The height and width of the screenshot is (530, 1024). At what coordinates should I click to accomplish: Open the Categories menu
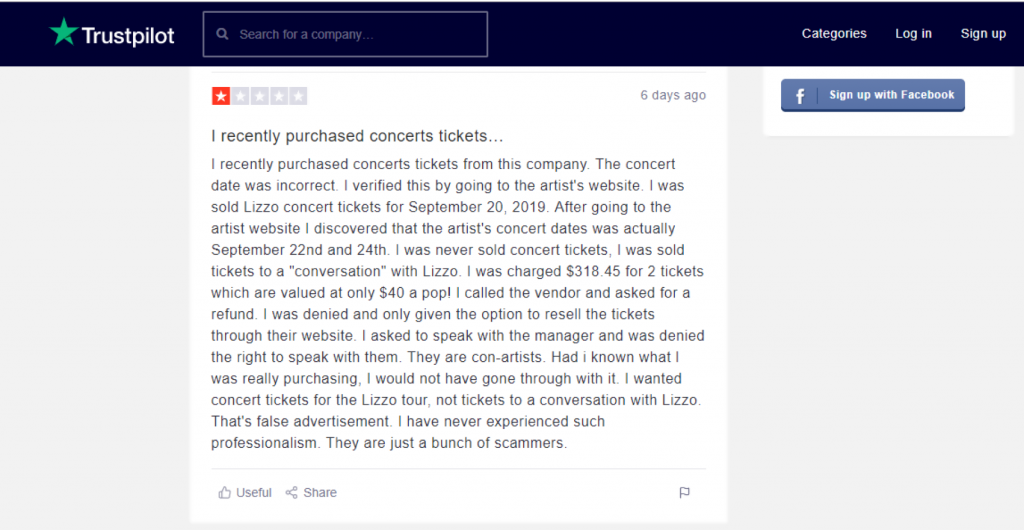pyautogui.click(x=834, y=34)
